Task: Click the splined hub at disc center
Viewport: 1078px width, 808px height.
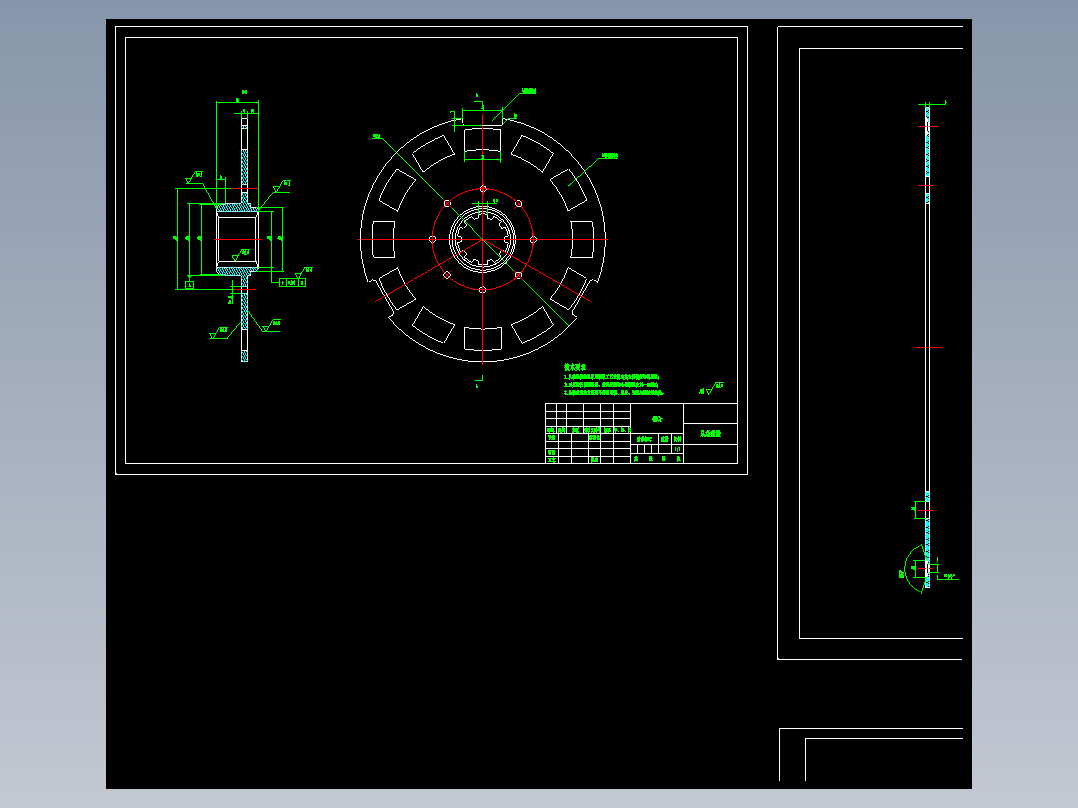Action: pyautogui.click(x=483, y=239)
